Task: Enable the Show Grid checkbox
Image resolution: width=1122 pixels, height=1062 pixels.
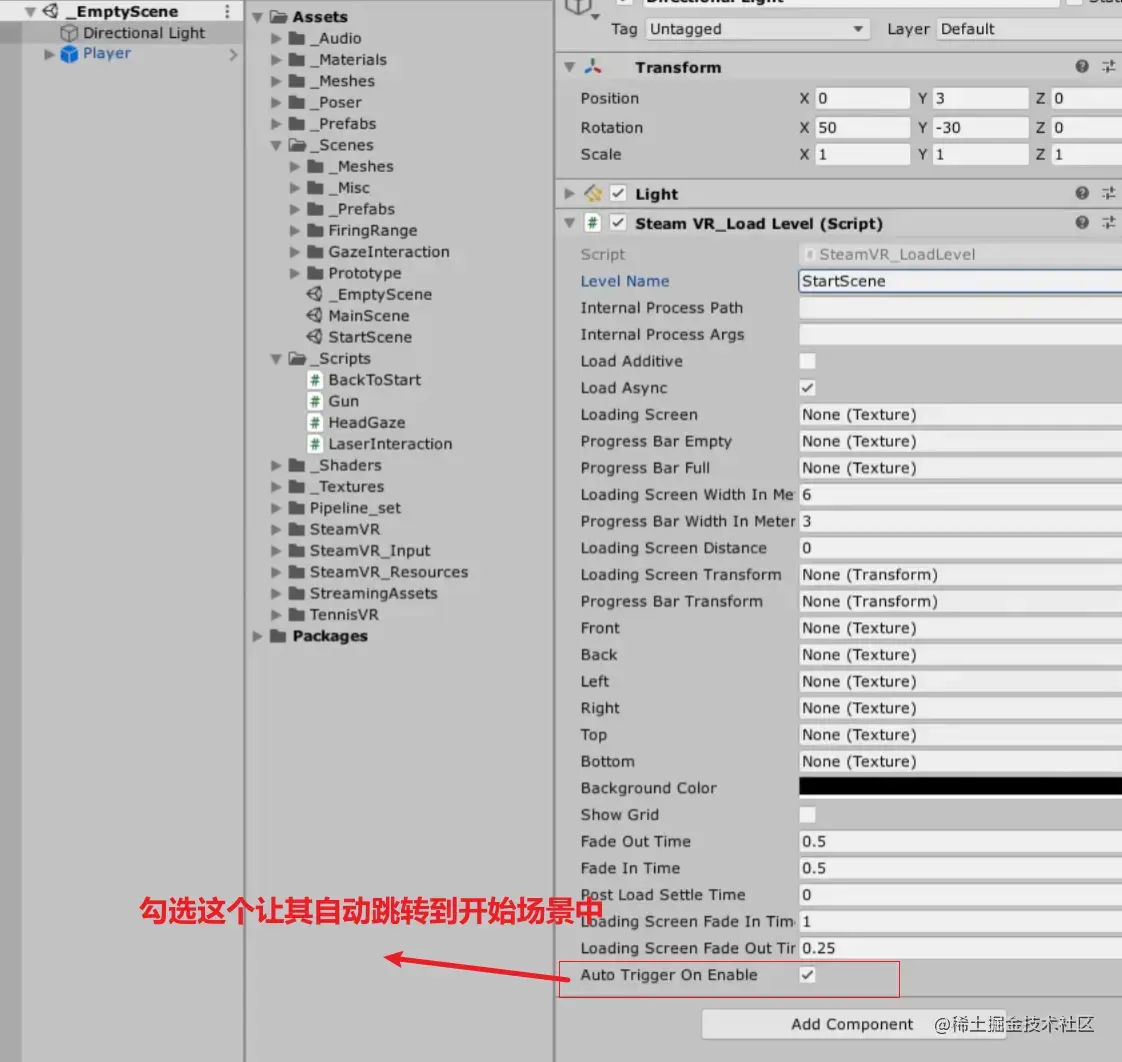Action: click(807, 814)
